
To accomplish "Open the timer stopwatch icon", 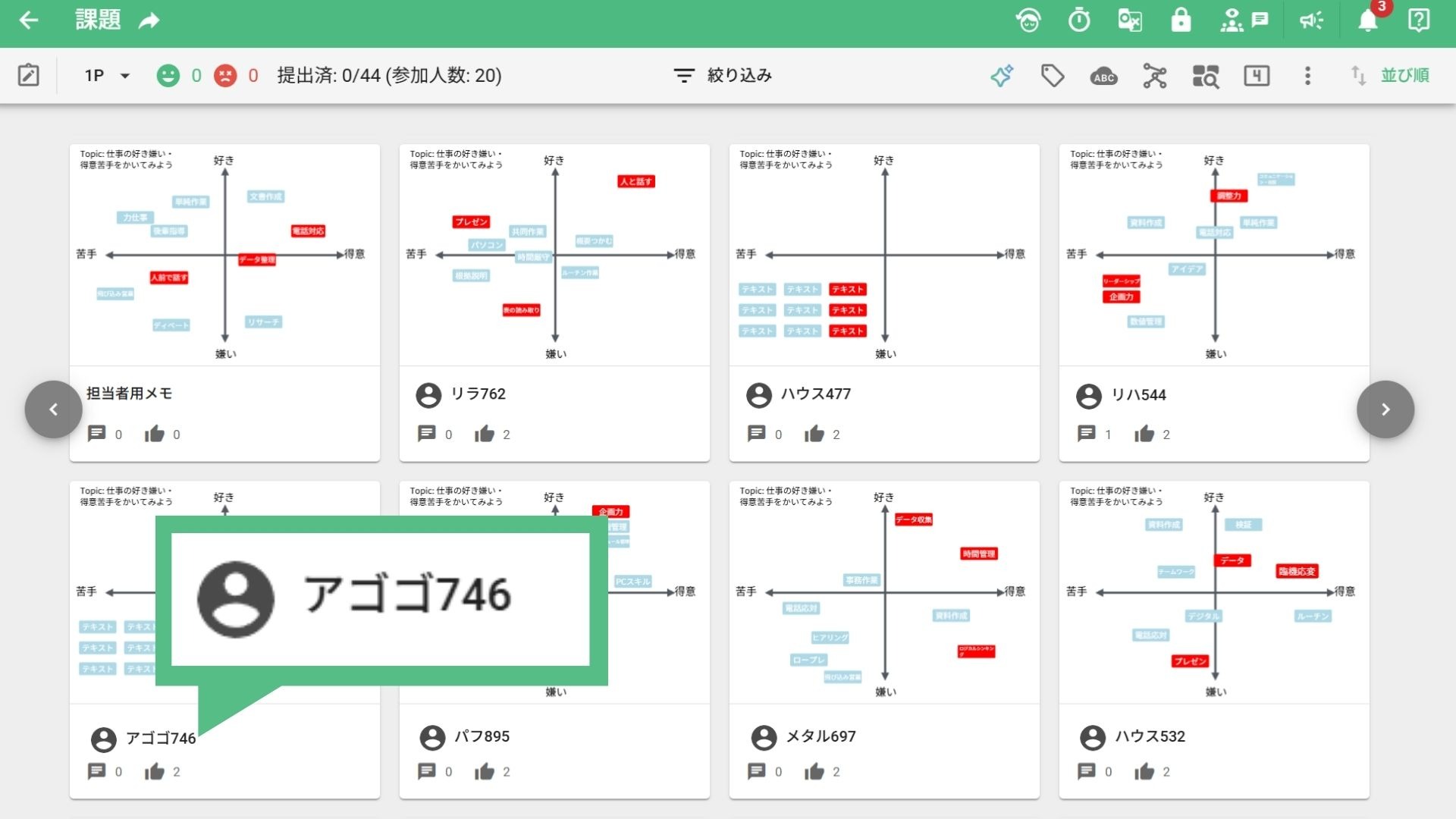I will click(x=1079, y=20).
